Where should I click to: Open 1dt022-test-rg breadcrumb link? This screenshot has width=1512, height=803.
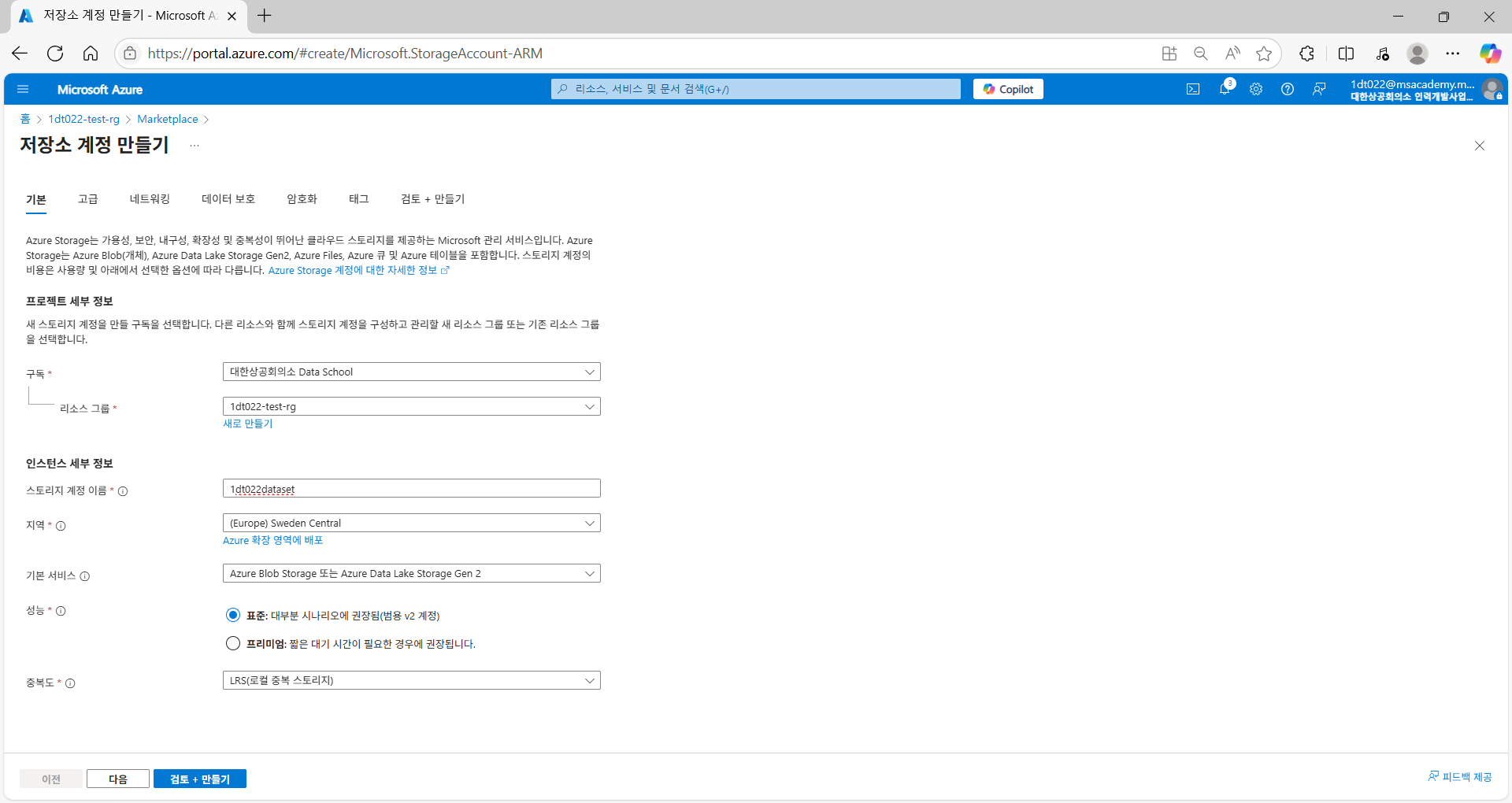(x=84, y=119)
